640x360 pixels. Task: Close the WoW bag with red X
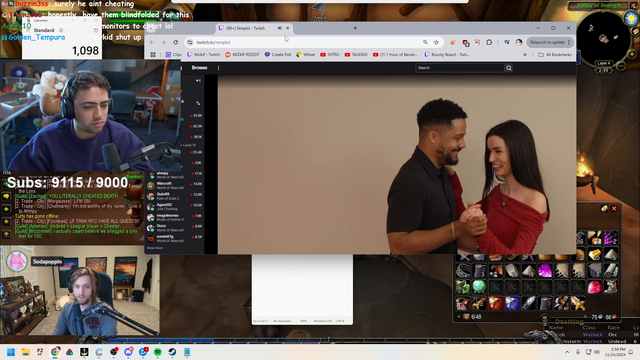(x=614, y=209)
